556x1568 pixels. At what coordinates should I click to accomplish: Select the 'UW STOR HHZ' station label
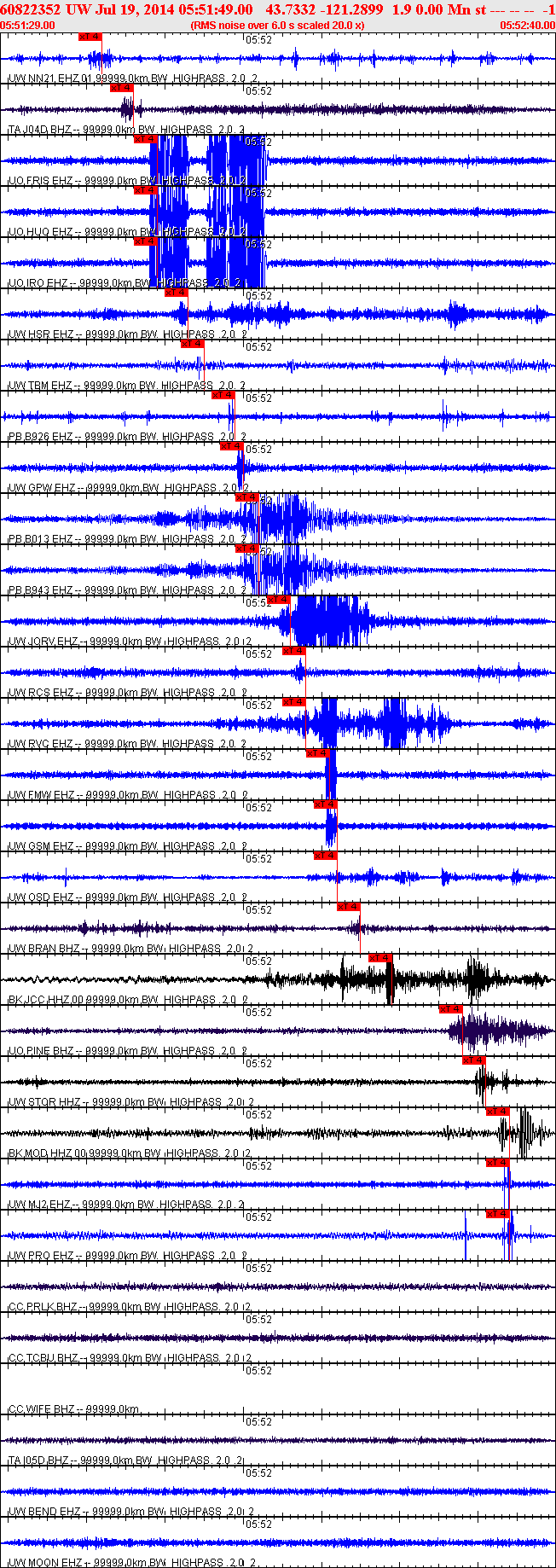click(x=44, y=1102)
